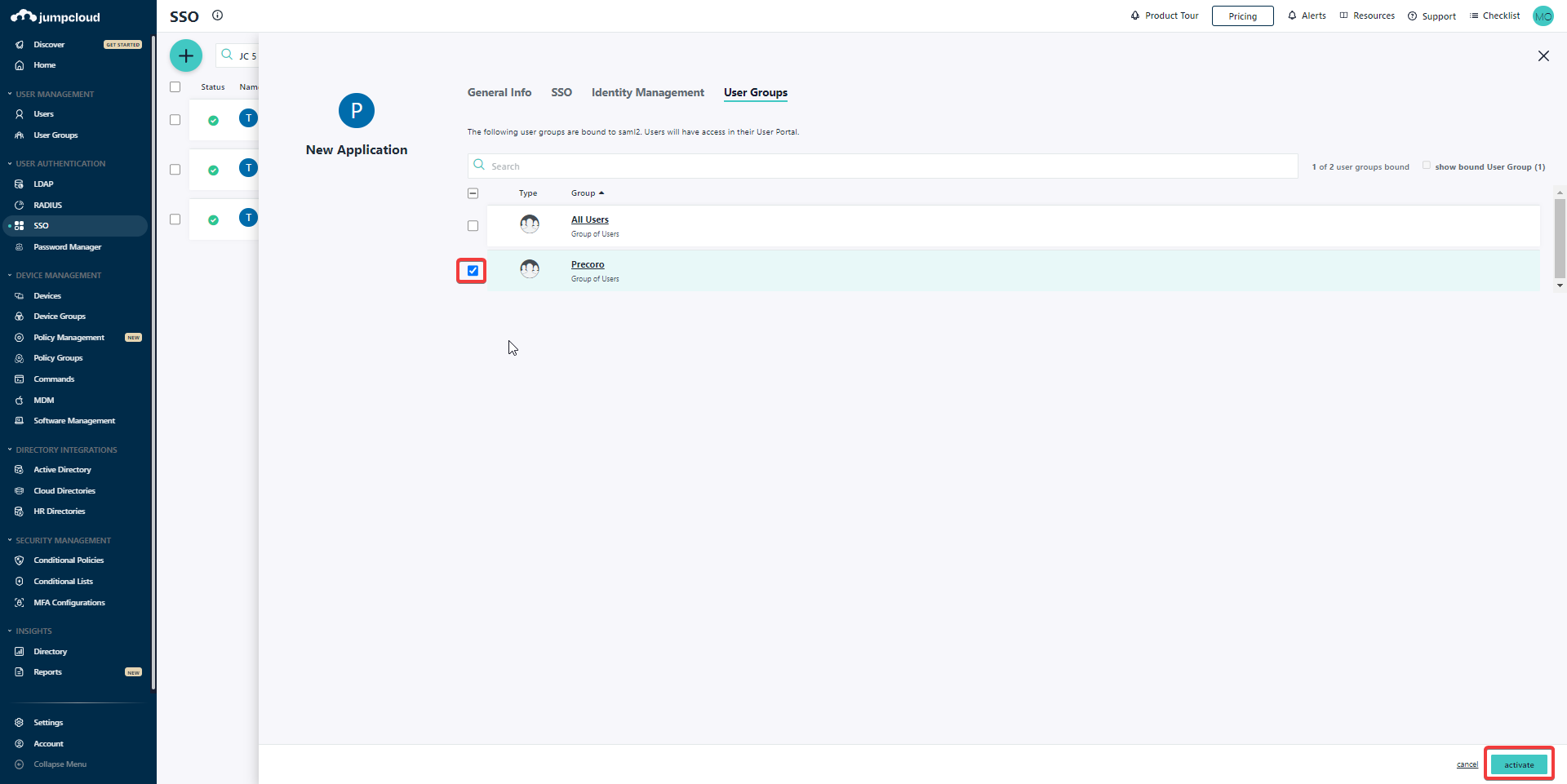Collapse the INSIGHTS section
Screen dimensions: 1567x784
pyautogui.click(x=33, y=631)
